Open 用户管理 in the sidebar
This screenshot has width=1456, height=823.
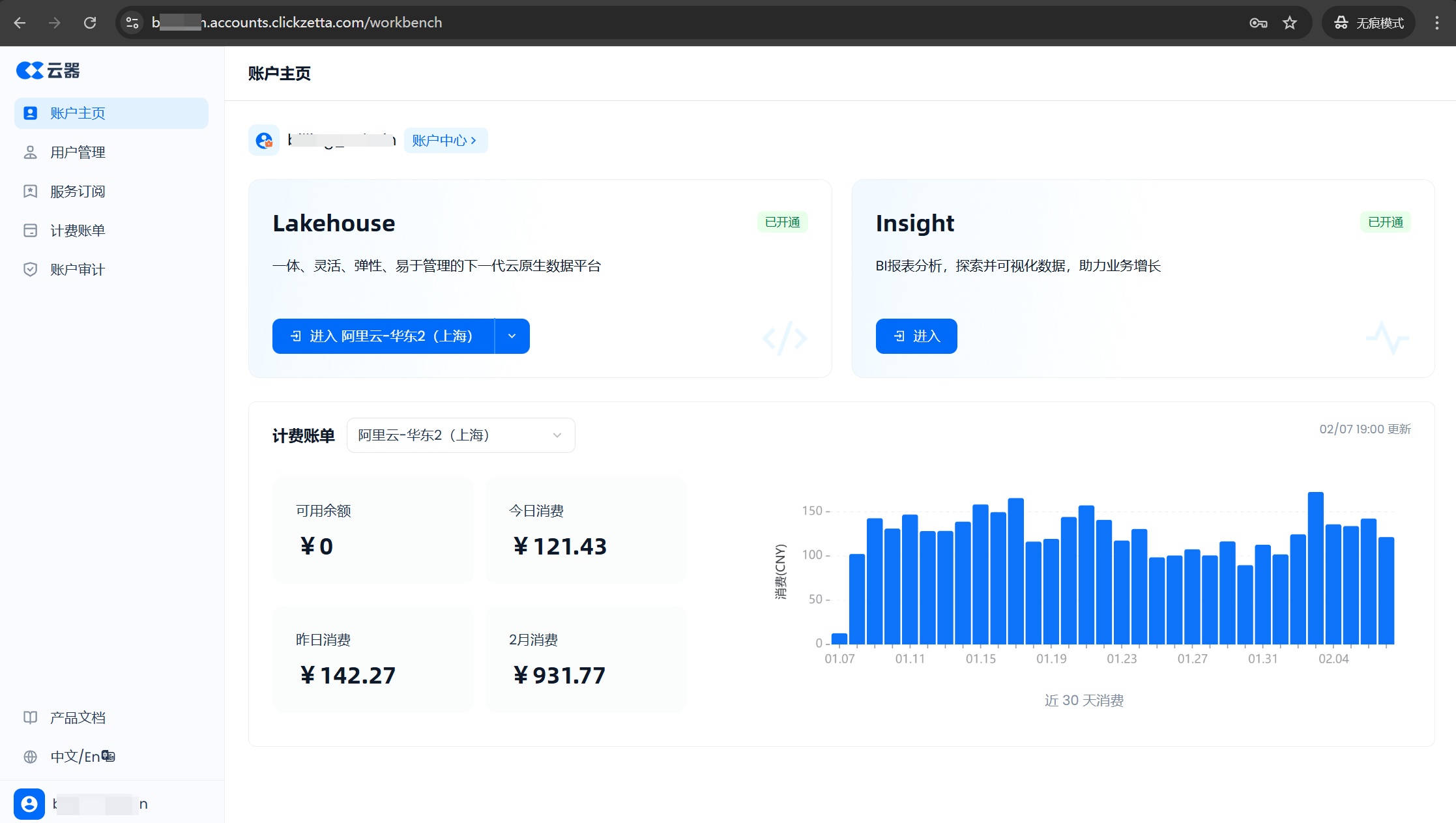coord(78,152)
